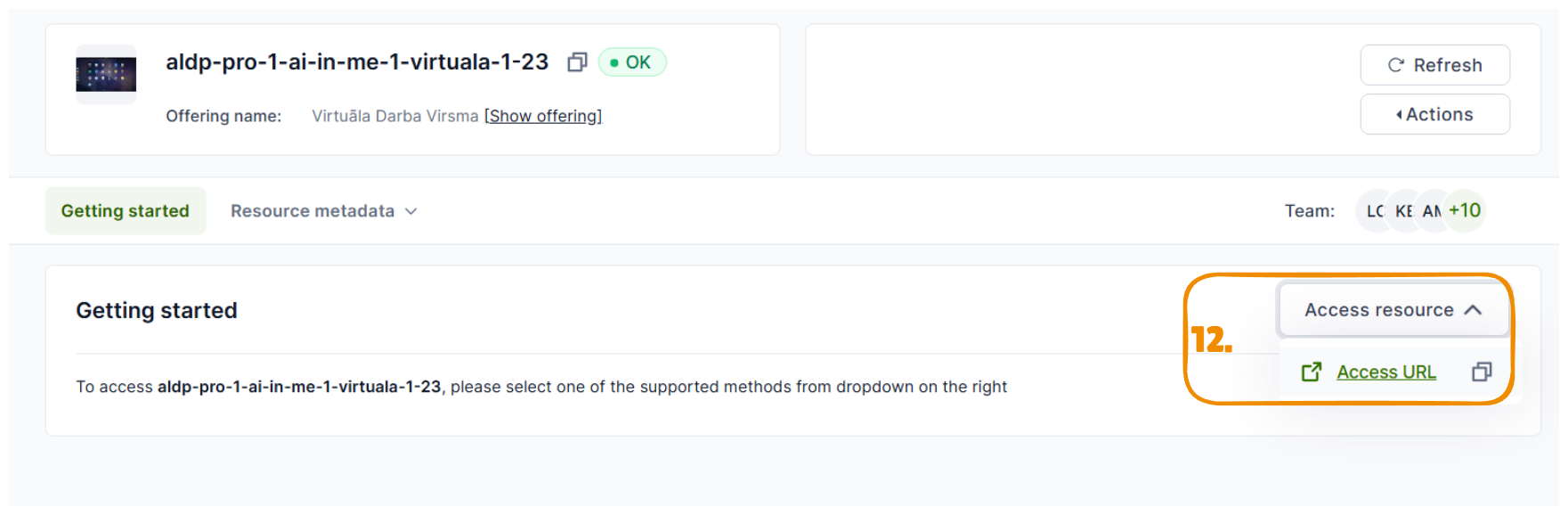
Task: Click the refresh circular arrow icon
Action: click(x=1395, y=65)
